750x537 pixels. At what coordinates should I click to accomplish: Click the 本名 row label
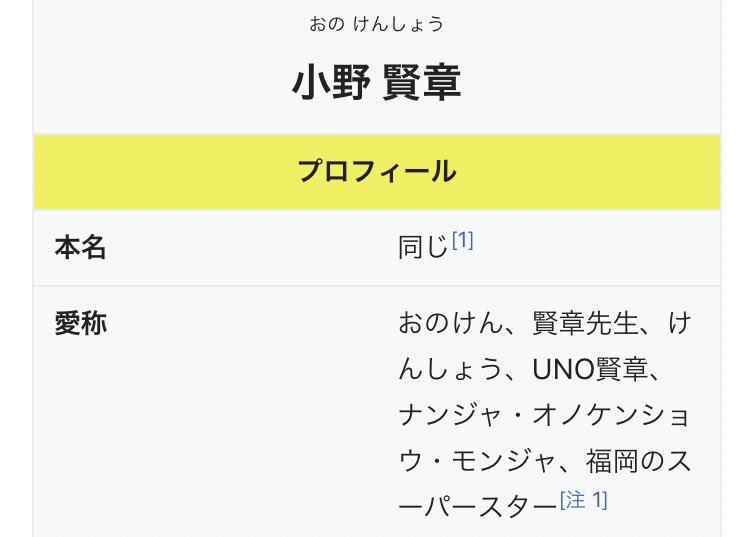click(x=81, y=247)
